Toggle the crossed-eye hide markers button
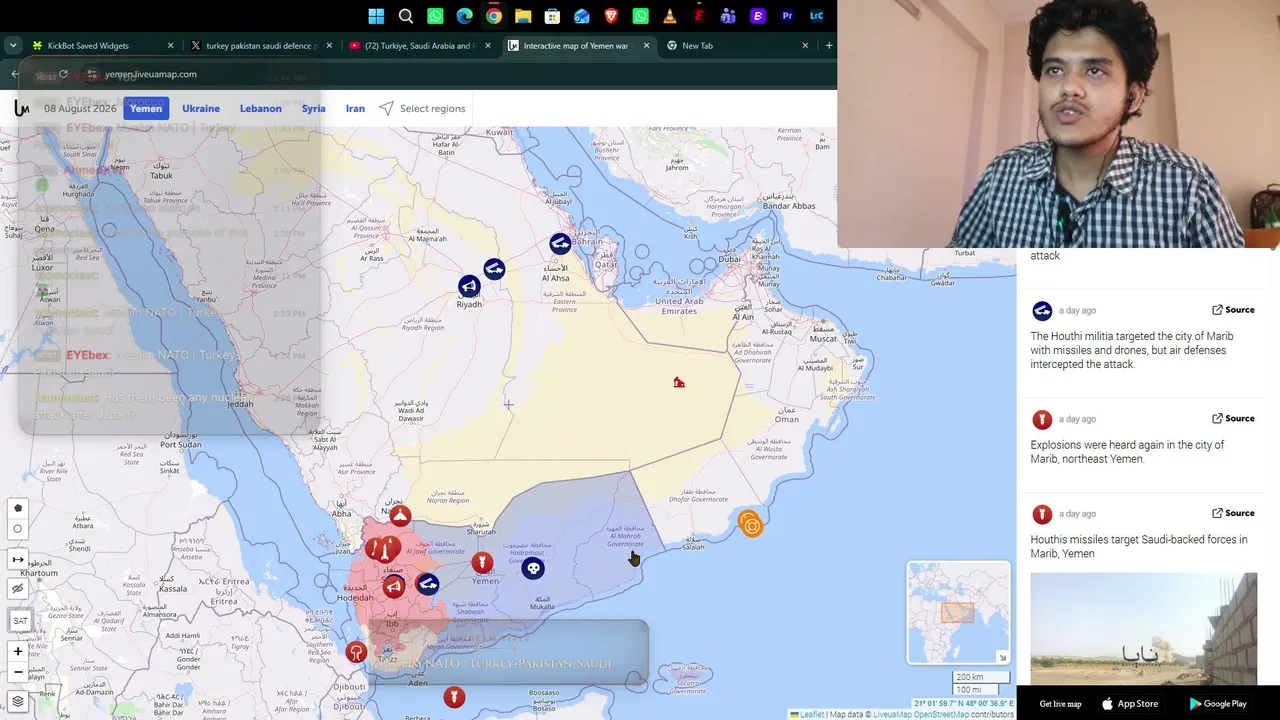Image resolution: width=1280 pixels, height=720 pixels. [18, 589]
